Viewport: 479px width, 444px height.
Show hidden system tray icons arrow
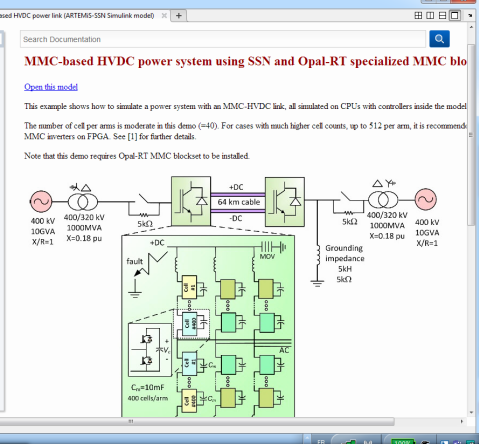pyautogui.click(x=307, y=440)
